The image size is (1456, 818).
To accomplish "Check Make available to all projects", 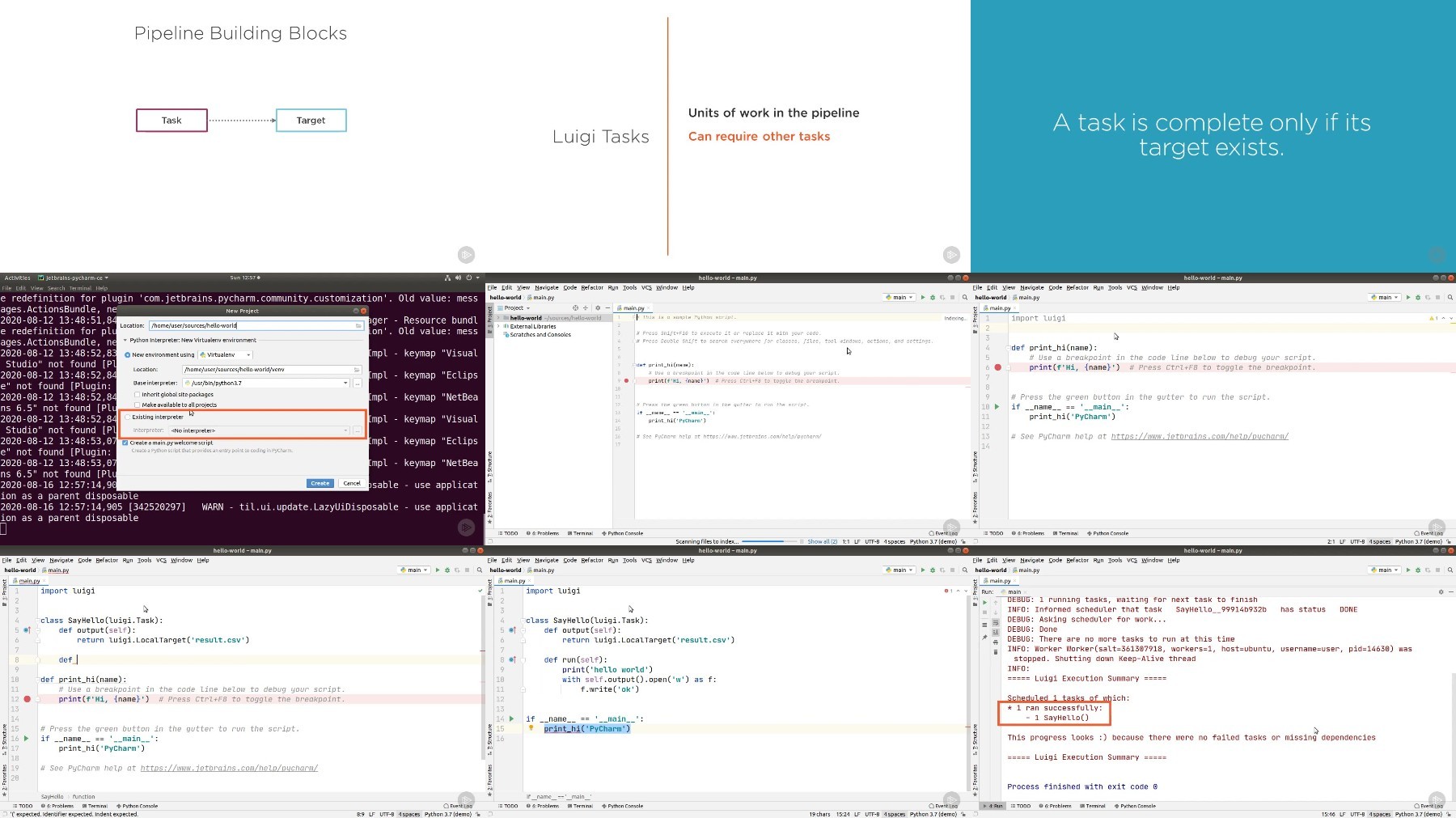I will click(138, 405).
